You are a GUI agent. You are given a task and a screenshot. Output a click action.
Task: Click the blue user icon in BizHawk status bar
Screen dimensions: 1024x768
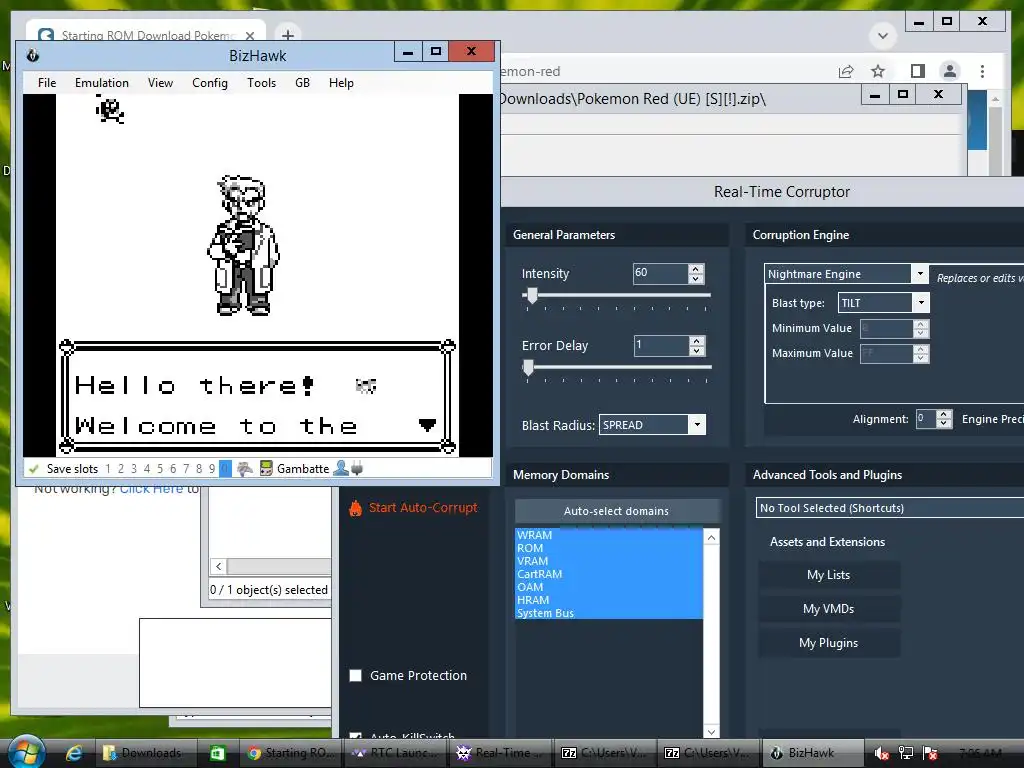coord(340,468)
